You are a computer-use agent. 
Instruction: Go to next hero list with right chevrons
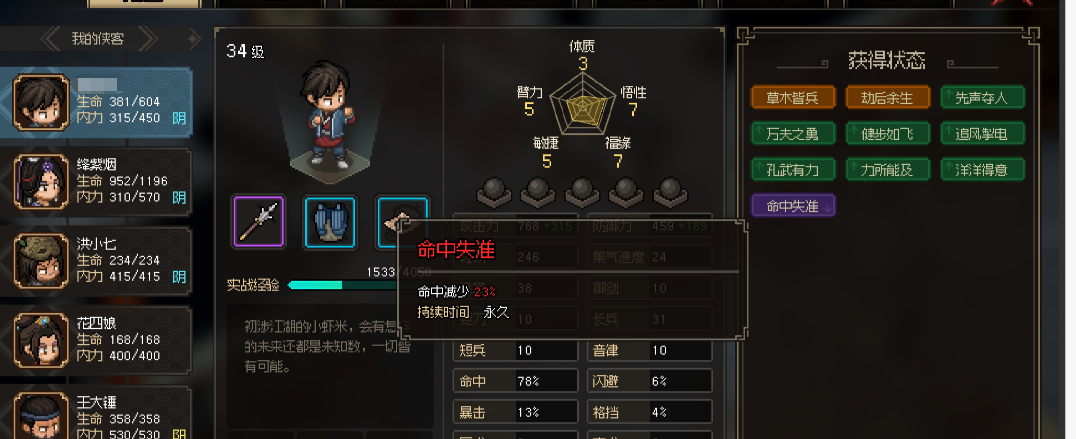pos(148,39)
